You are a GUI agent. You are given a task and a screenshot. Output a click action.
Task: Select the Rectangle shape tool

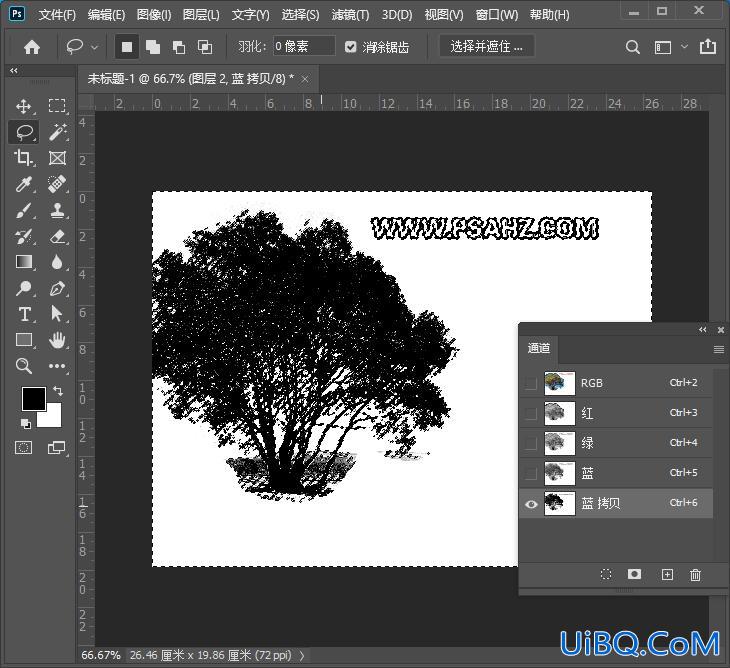[x=24, y=340]
